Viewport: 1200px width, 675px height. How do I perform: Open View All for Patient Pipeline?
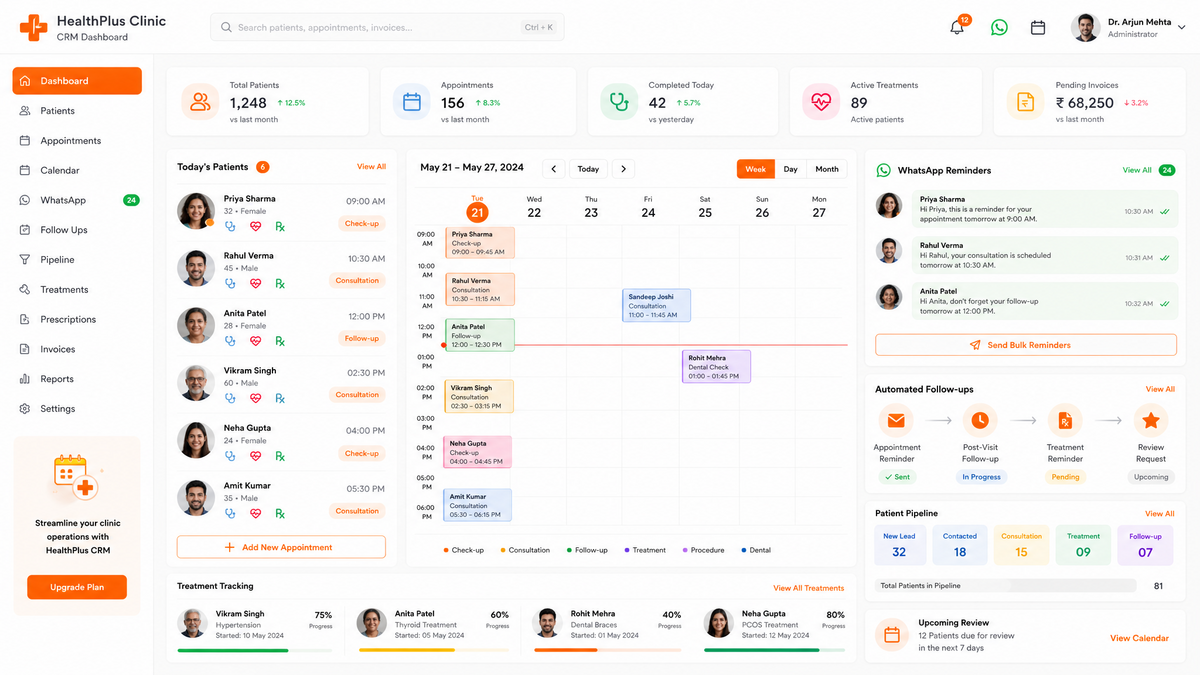1160,514
